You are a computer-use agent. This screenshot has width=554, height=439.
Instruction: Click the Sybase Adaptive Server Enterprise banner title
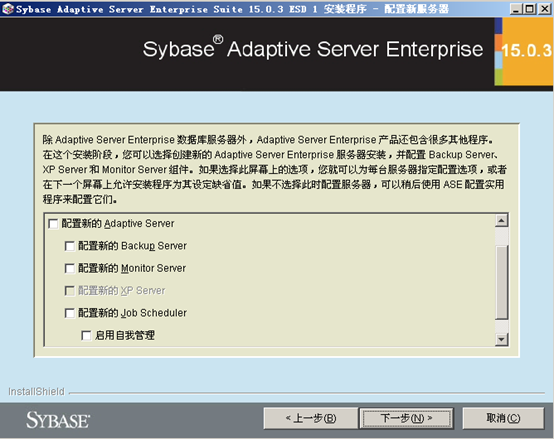(x=313, y=49)
